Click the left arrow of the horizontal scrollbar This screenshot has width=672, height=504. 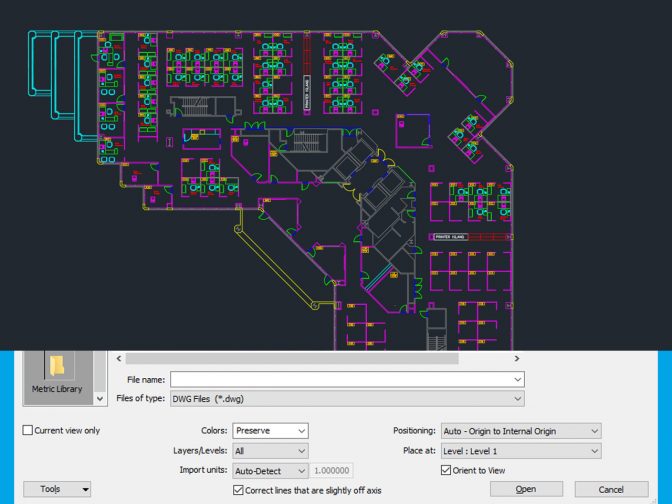(x=120, y=358)
